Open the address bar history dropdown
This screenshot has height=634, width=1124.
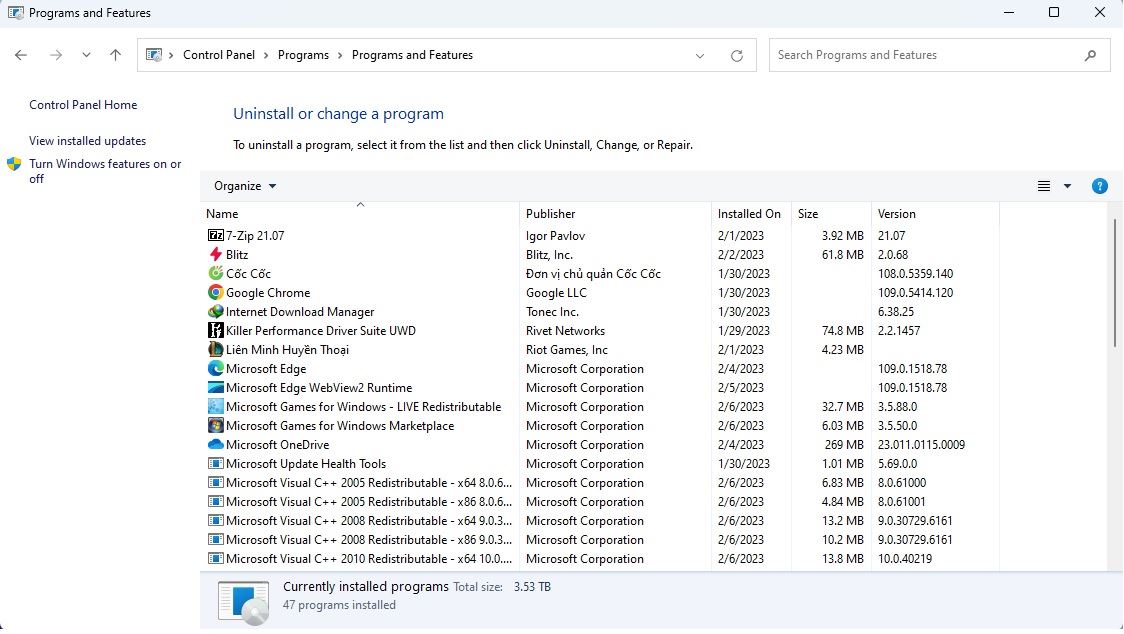point(700,56)
